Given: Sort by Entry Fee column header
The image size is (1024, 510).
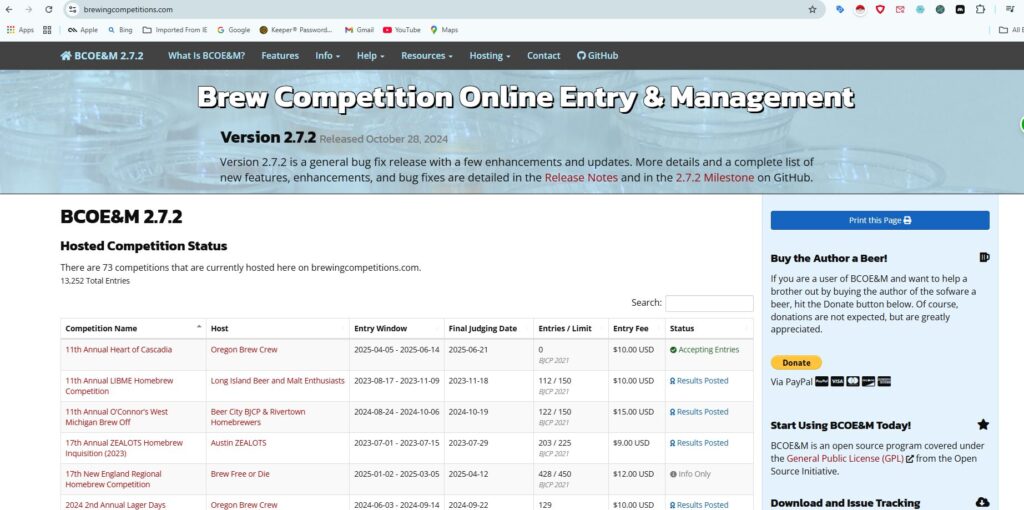Looking at the screenshot, I should (637, 328).
